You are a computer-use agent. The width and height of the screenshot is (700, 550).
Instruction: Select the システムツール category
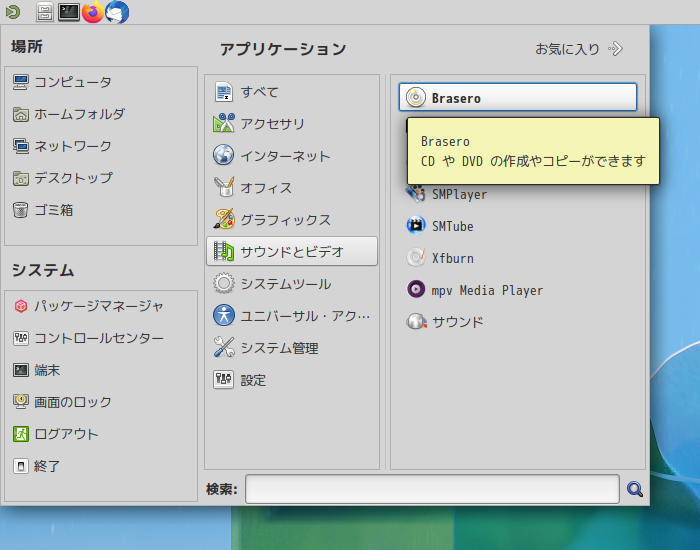[x=292, y=283]
